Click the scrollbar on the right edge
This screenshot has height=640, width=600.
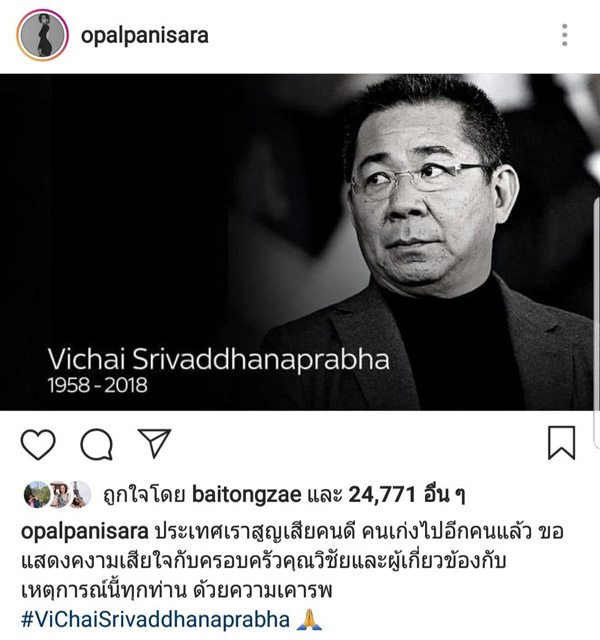point(596,322)
